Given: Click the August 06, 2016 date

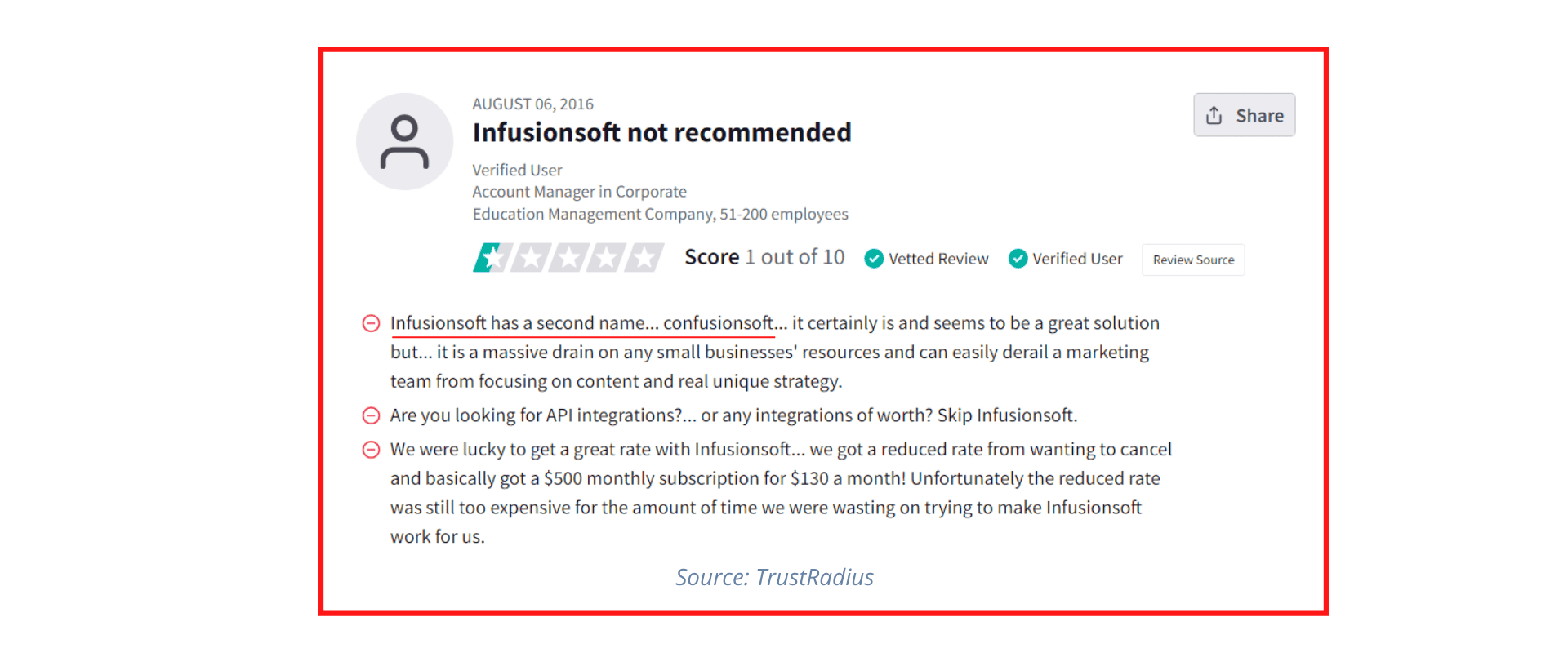Looking at the screenshot, I should pos(532,104).
